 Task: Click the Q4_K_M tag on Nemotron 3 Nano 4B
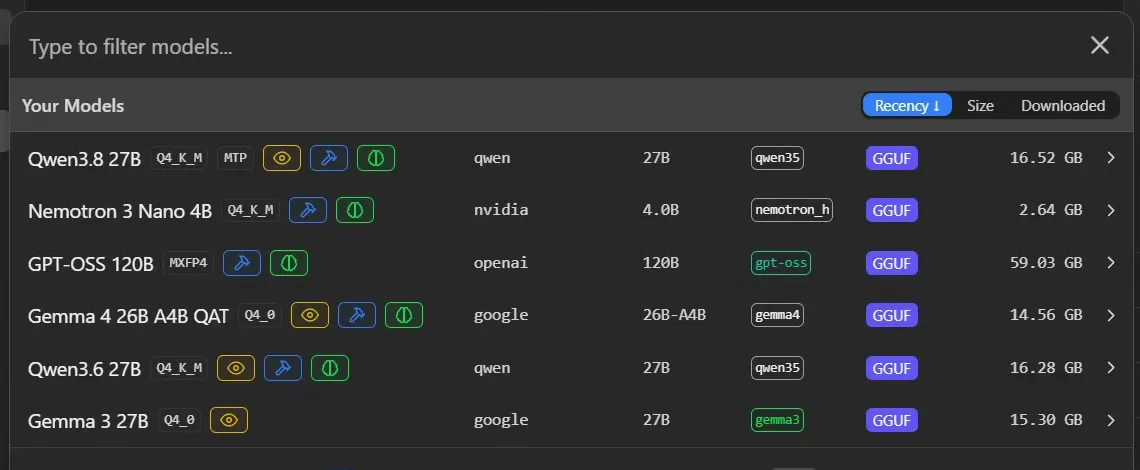pyautogui.click(x=250, y=210)
